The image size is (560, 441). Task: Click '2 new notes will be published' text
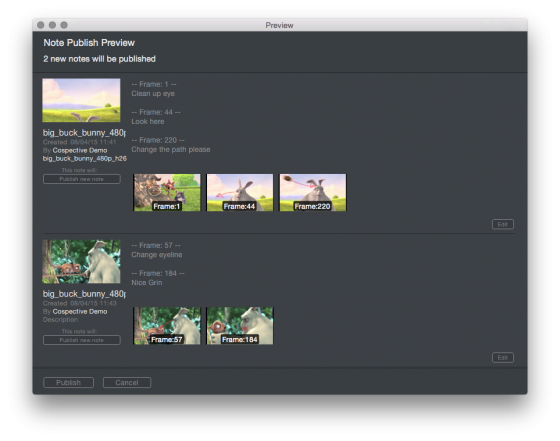point(99,59)
